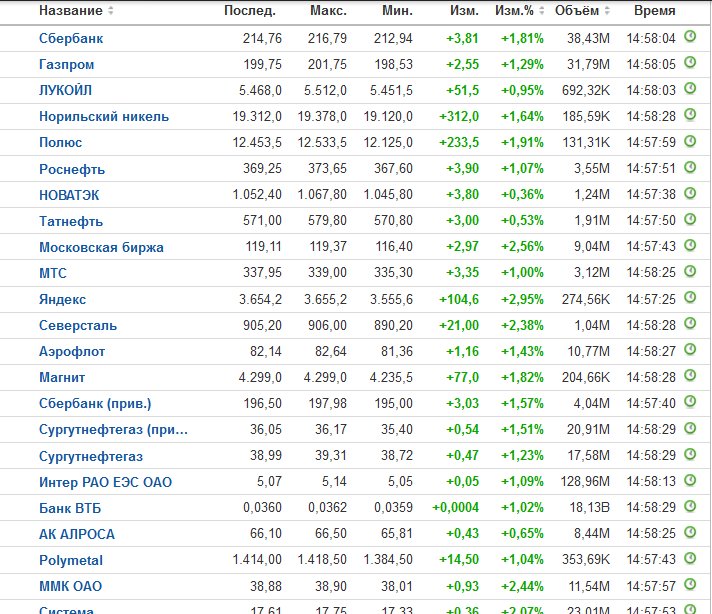Click the clock icon in the Интер РАО ЕЭС ОАО row
The image size is (712, 614).
(690, 480)
